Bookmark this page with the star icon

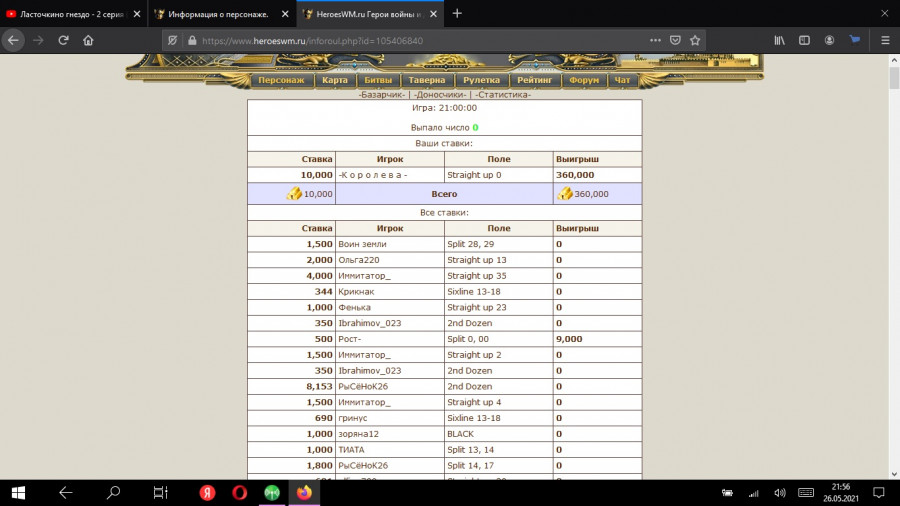tap(695, 41)
